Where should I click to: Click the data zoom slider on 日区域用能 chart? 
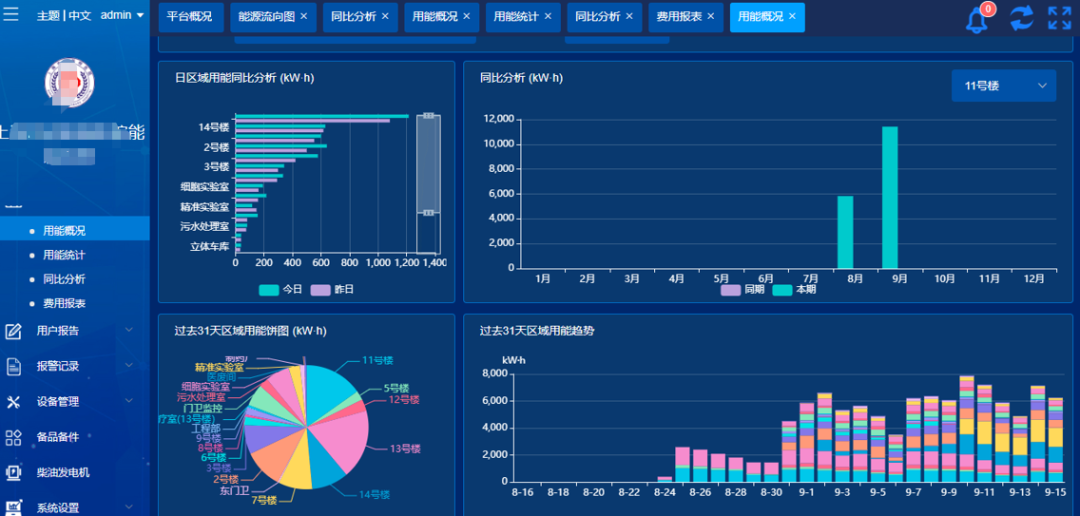pos(427,165)
